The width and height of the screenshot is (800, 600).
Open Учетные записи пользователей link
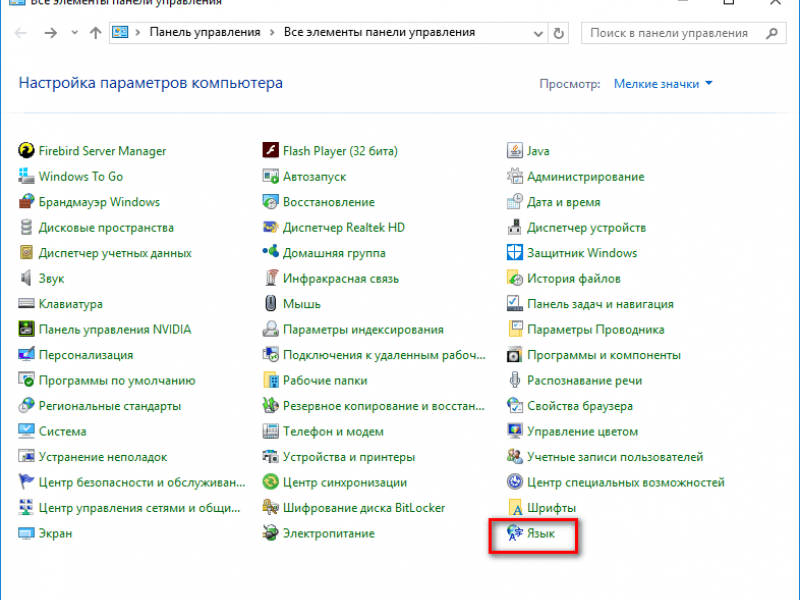[615, 457]
